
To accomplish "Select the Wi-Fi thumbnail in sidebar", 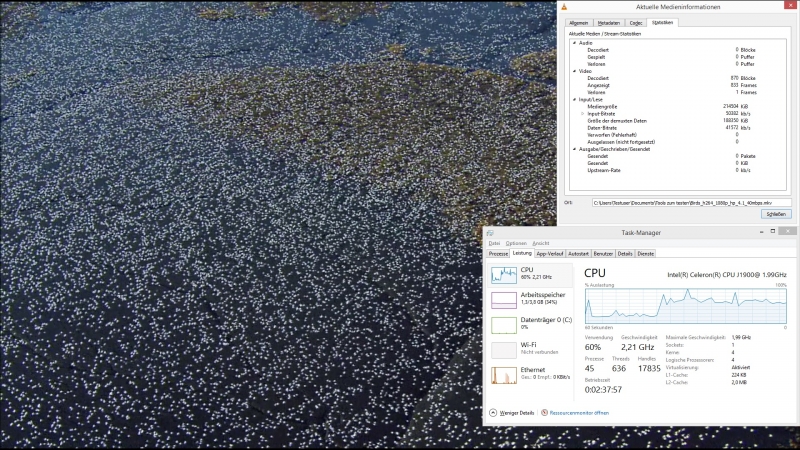I will (x=504, y=350).
